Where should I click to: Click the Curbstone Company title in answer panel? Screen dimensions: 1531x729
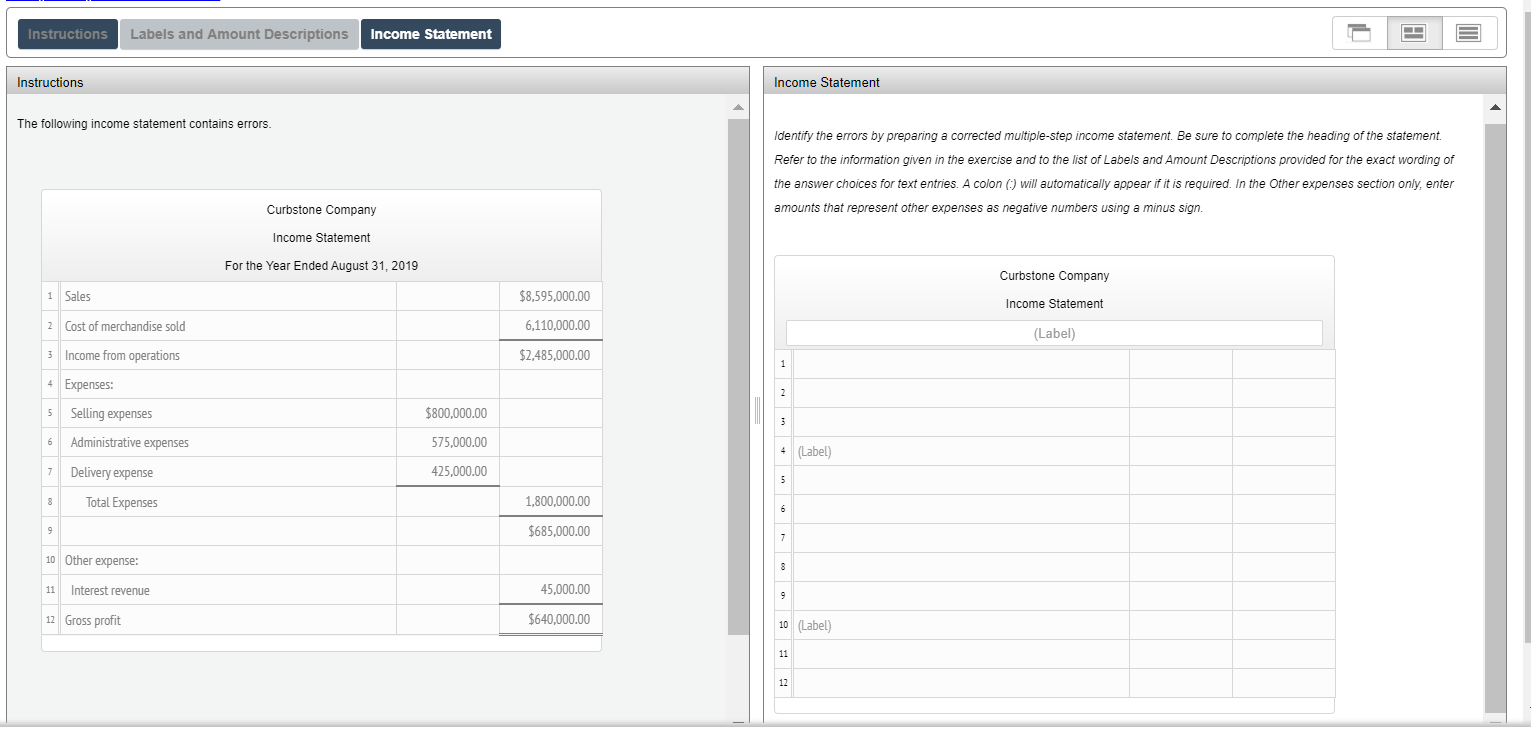tap(1054, 275)
